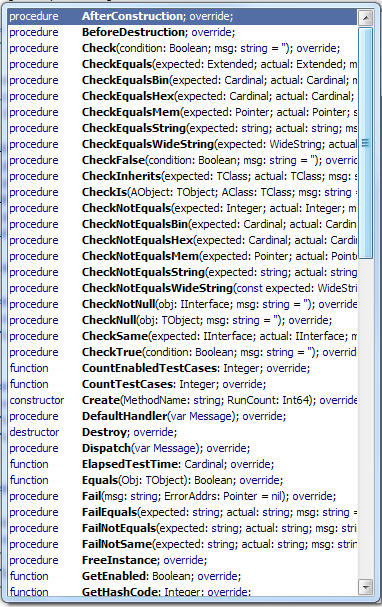
Task: Select the CheckNotEqualsString procedure
Action: (x=182, y=272)
